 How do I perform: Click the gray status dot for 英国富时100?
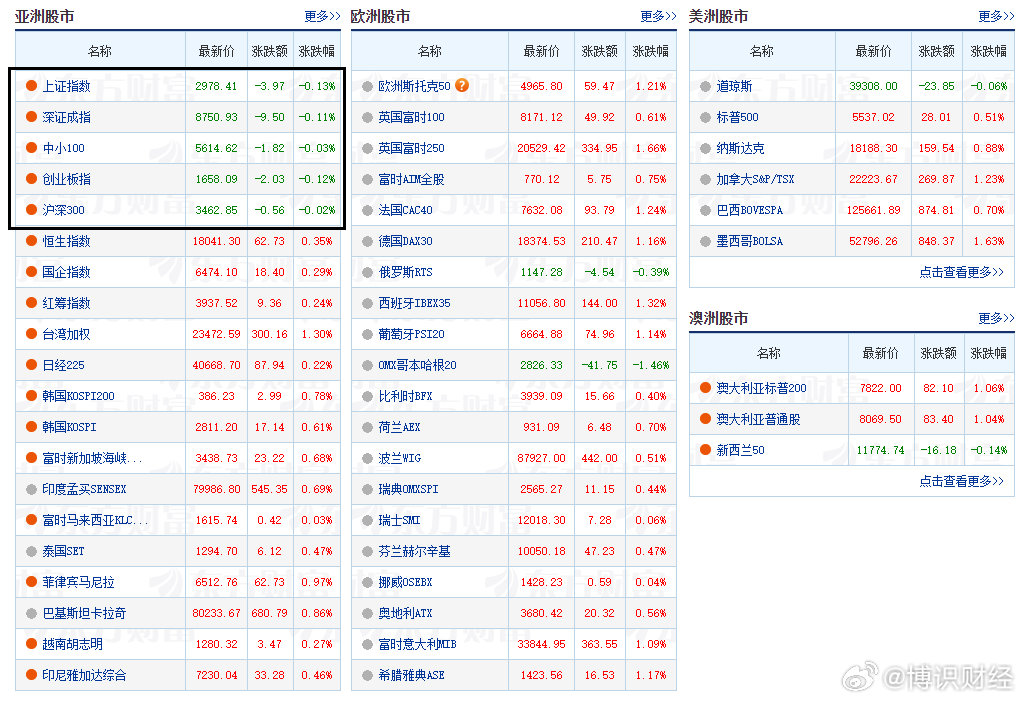[x=368, y=118]
